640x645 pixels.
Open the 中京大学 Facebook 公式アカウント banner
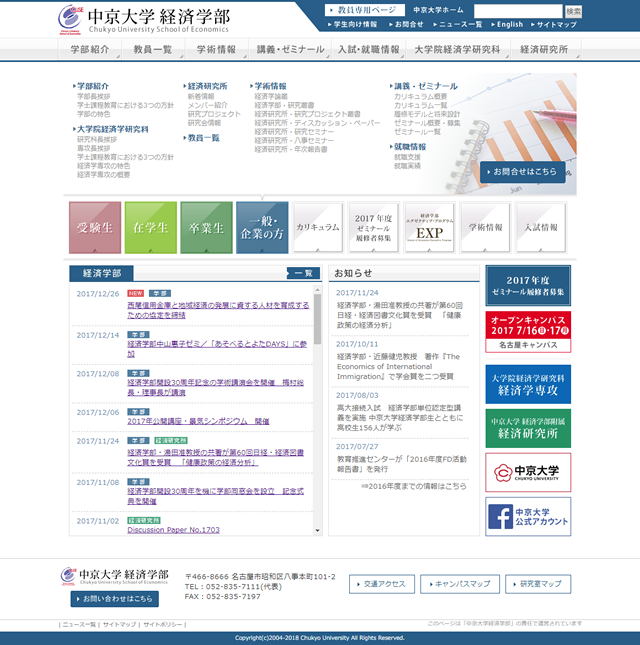(528, 517)
